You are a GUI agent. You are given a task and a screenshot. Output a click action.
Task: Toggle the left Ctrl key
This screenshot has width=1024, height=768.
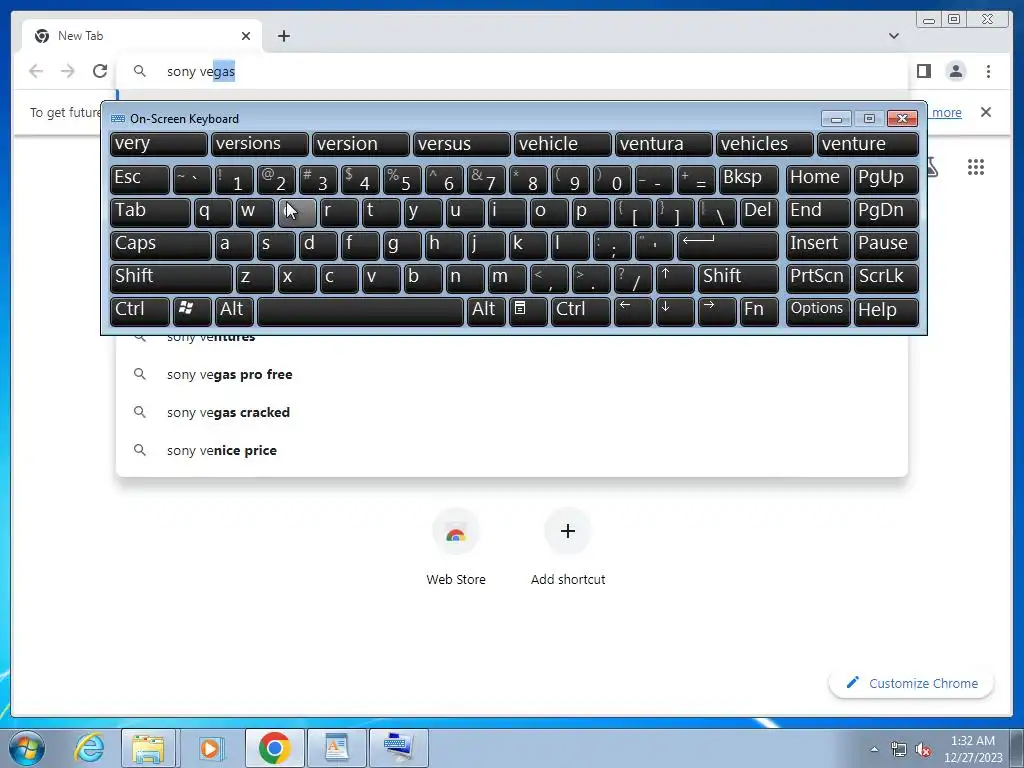pyautogui.click(x=140, y=312)
